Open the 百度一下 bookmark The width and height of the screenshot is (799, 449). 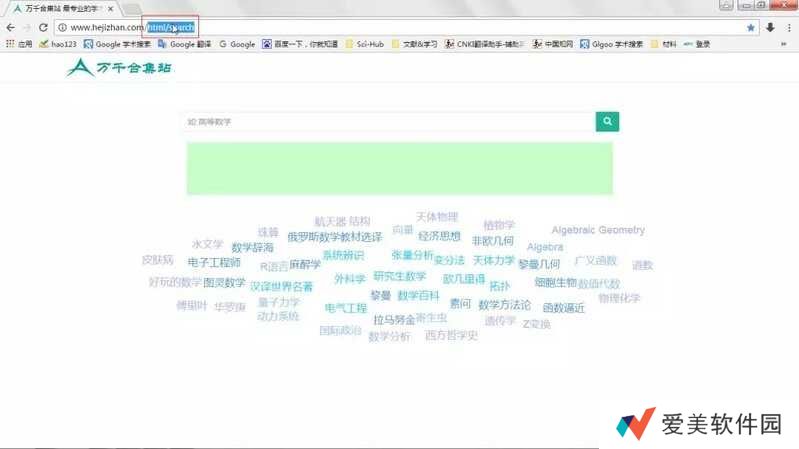(300, 44)
